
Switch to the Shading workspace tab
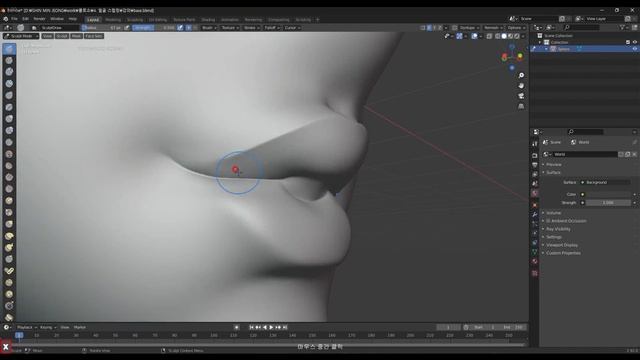click(208, 20)
